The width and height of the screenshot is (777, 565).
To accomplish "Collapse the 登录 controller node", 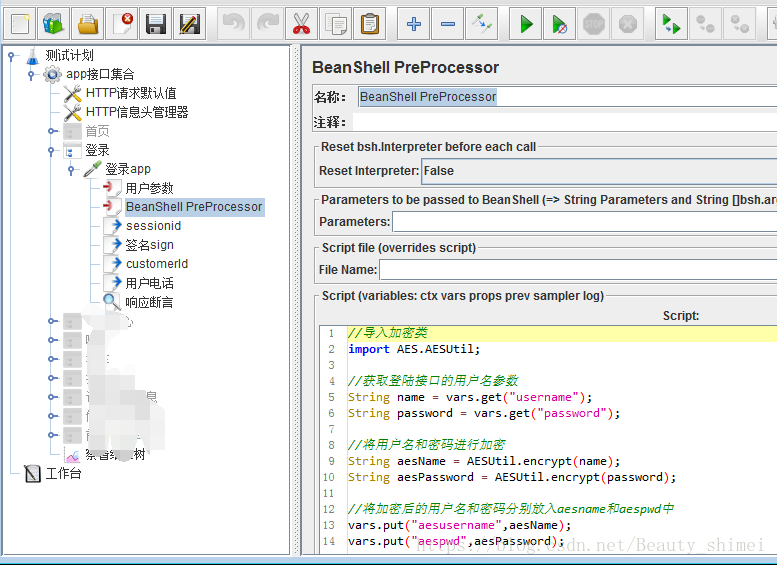I will [x=52, y=151].
